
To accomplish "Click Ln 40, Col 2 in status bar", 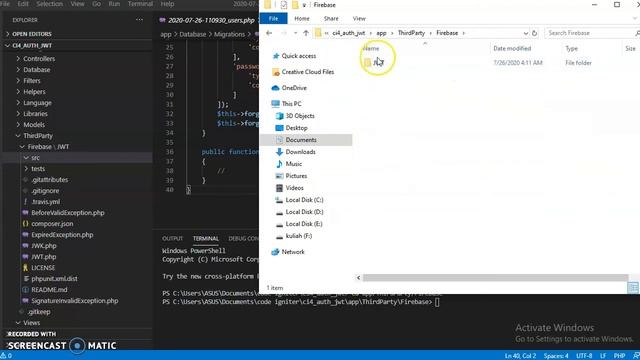I will (520, 356).
